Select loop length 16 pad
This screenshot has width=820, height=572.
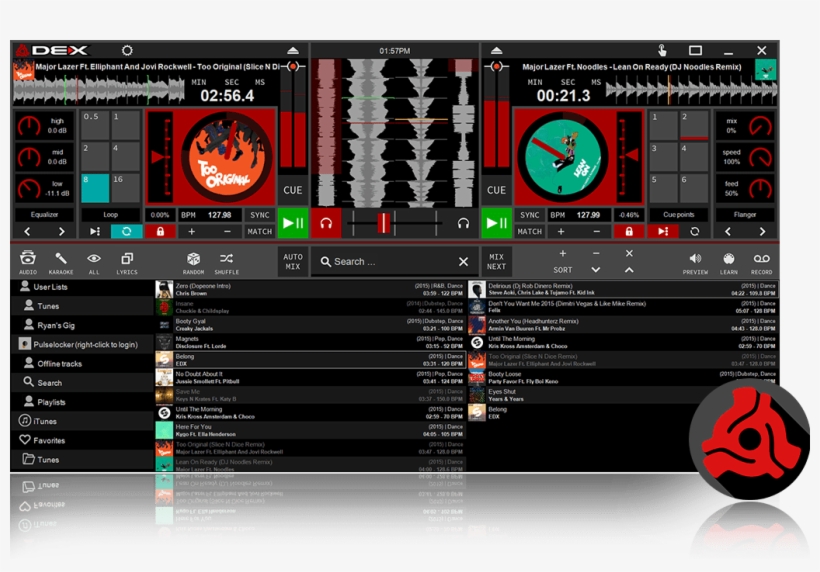(x=126, y=188)
